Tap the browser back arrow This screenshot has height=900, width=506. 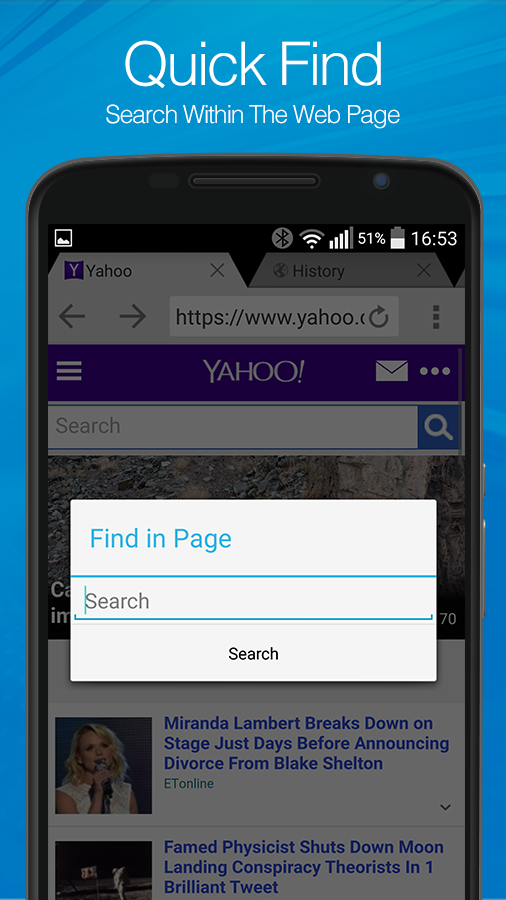pos(72,317)
